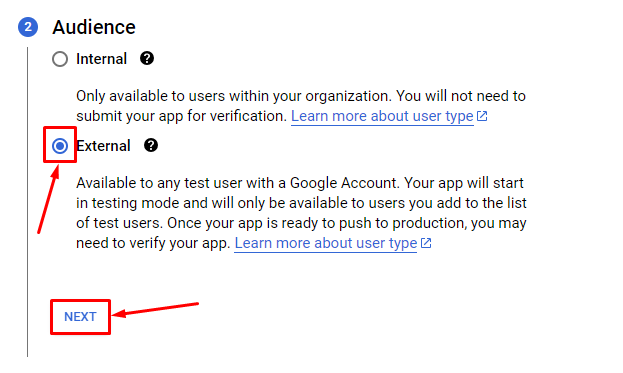Click the step 2 Audience number badge
This screenshot has width=623, height=373.
[28, 27]
